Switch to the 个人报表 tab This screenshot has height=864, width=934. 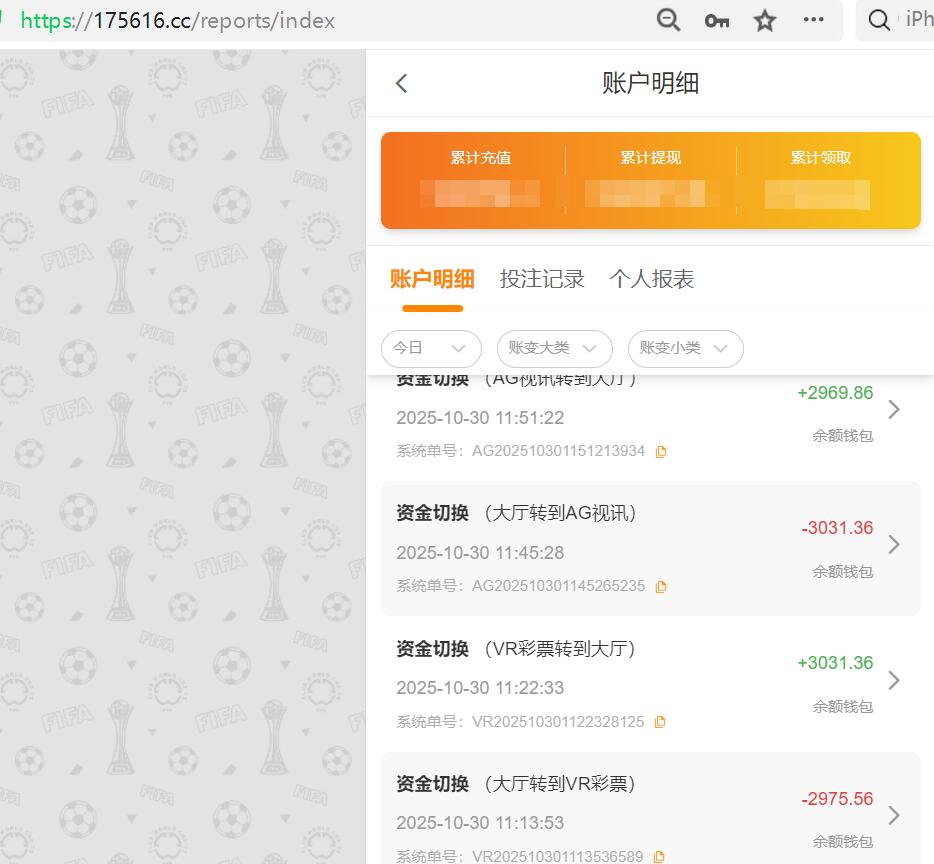click(651, 279)
